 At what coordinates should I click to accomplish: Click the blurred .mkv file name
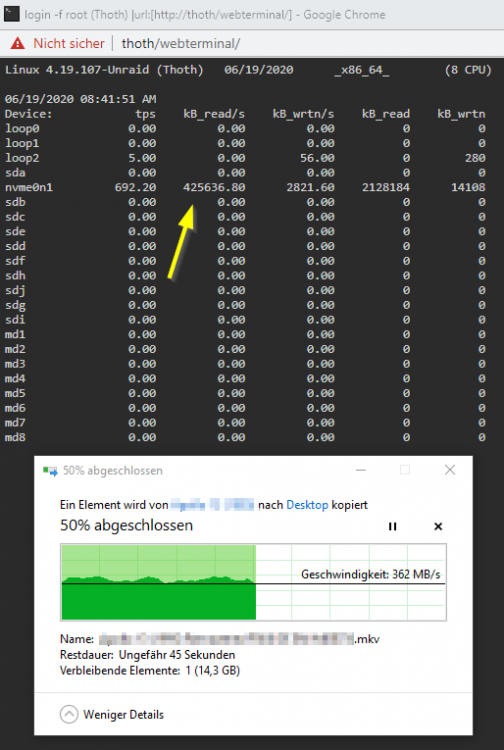239,639
